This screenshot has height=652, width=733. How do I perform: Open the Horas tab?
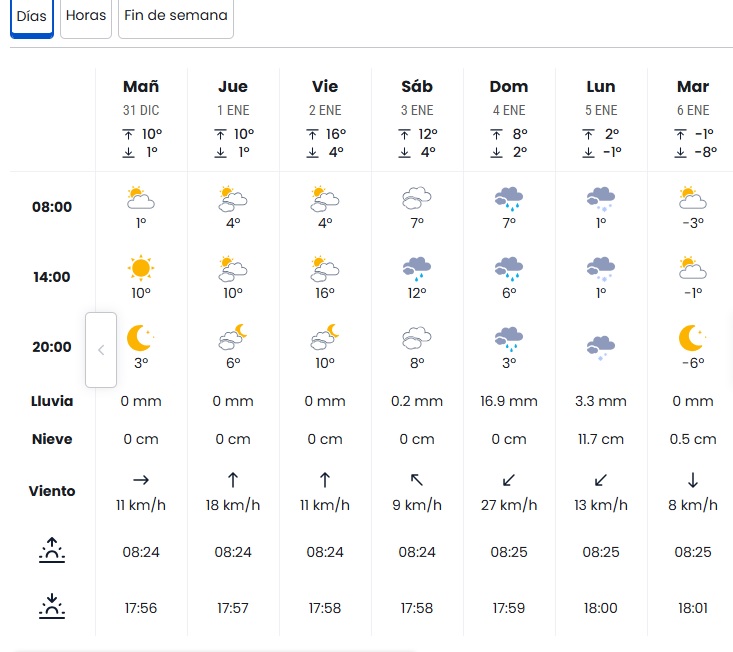86,17
